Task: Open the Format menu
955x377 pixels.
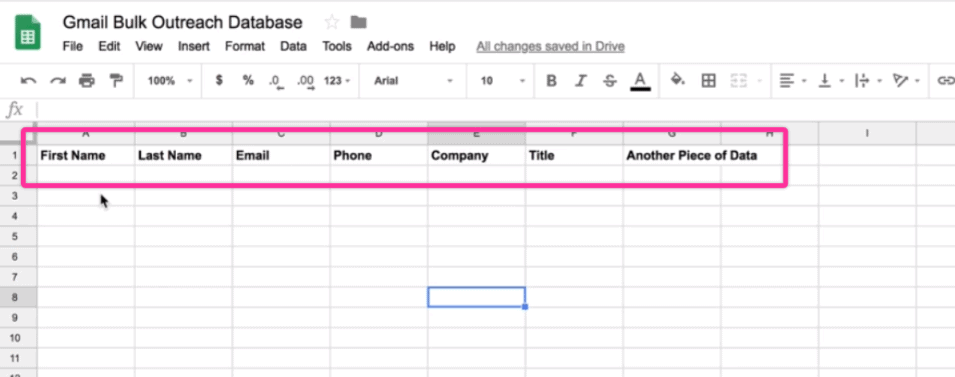Action: [x=245, y=46]
